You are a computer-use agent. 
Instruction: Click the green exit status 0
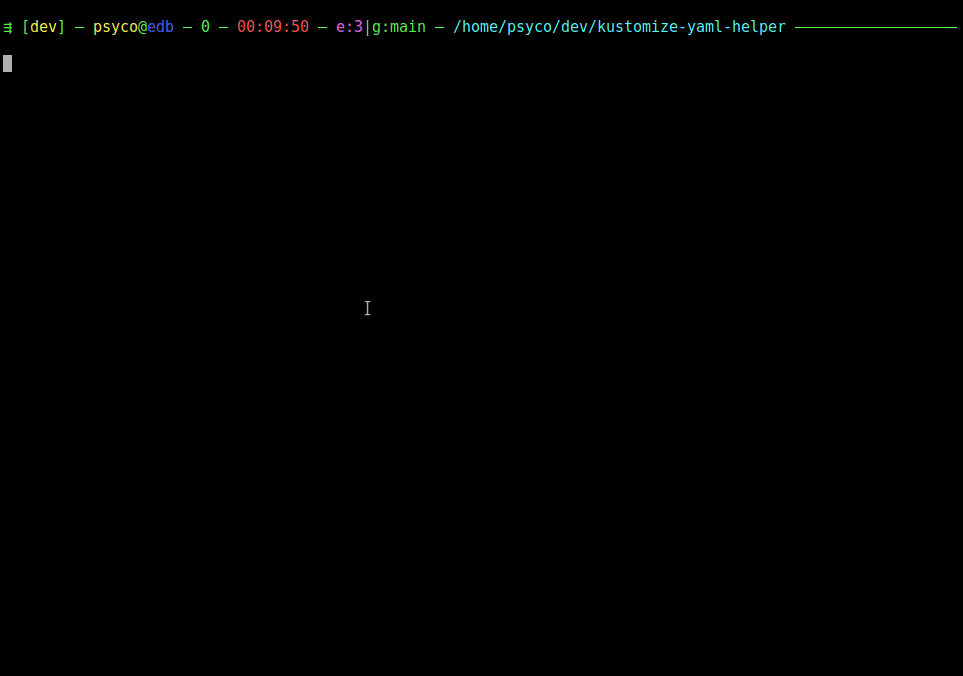[x=205, y=27]
